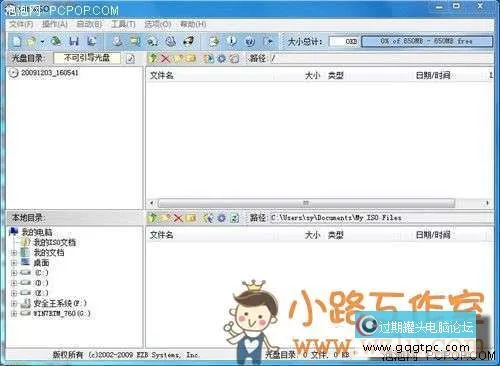Sort local list by 文件名 column
The height and width of the screenshot is (366, 500).
coord(210,235)
